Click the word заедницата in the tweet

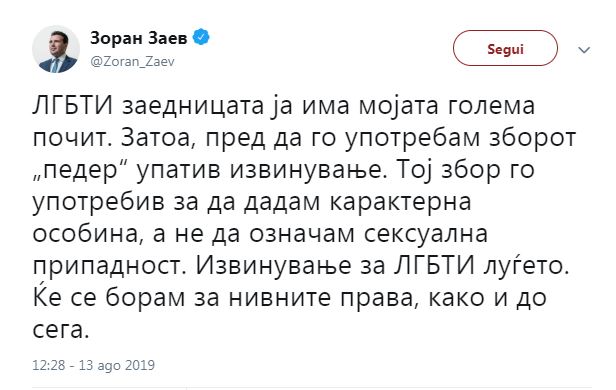192,107
